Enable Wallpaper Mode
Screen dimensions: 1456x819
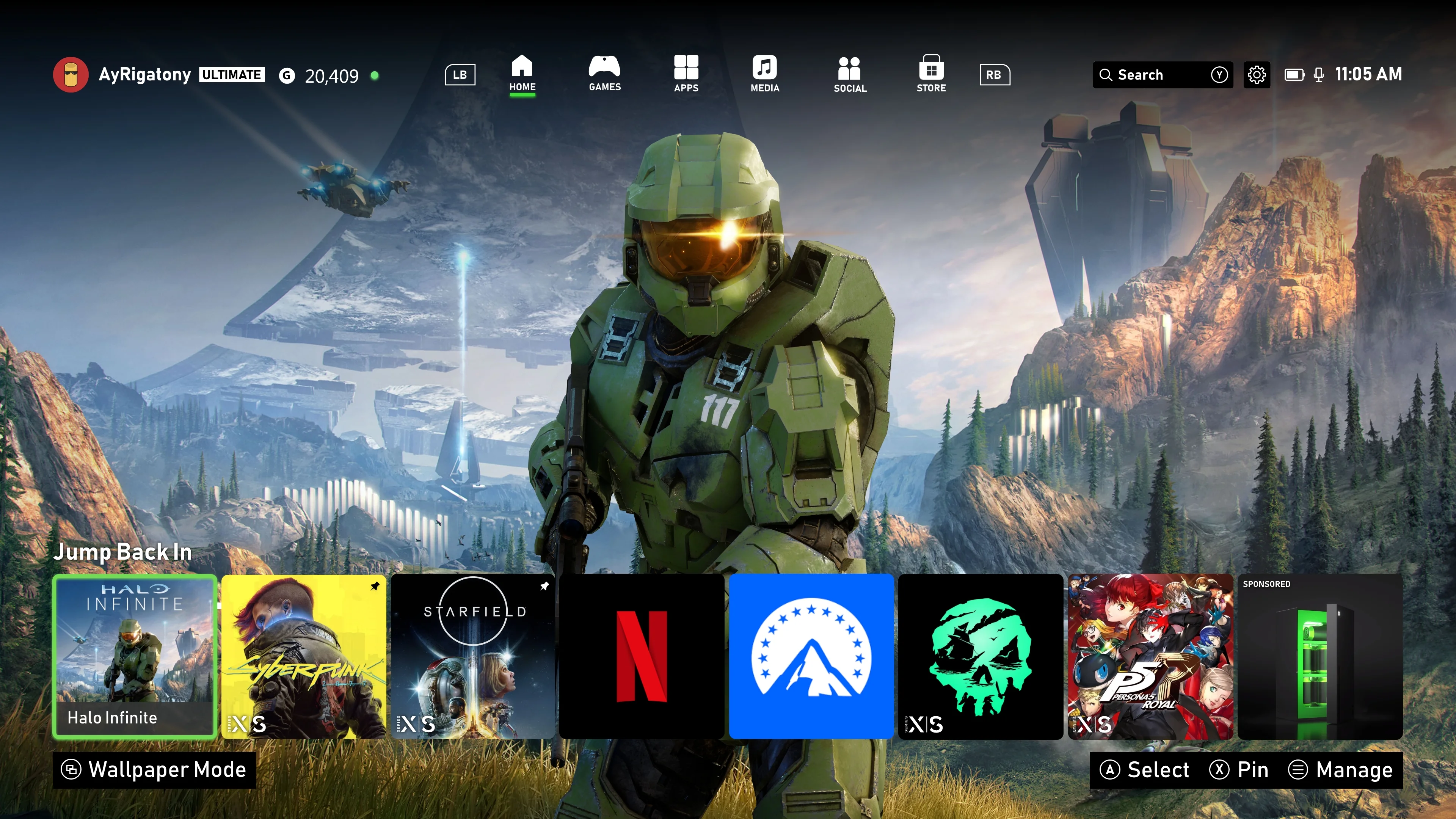coord(154,770)
